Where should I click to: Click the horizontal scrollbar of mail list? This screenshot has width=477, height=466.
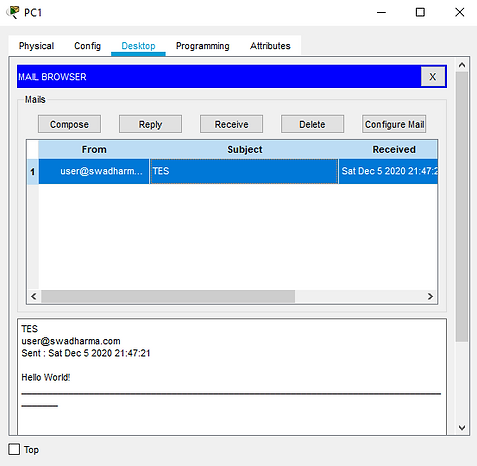pyautogui.click(x=168, y=296)
